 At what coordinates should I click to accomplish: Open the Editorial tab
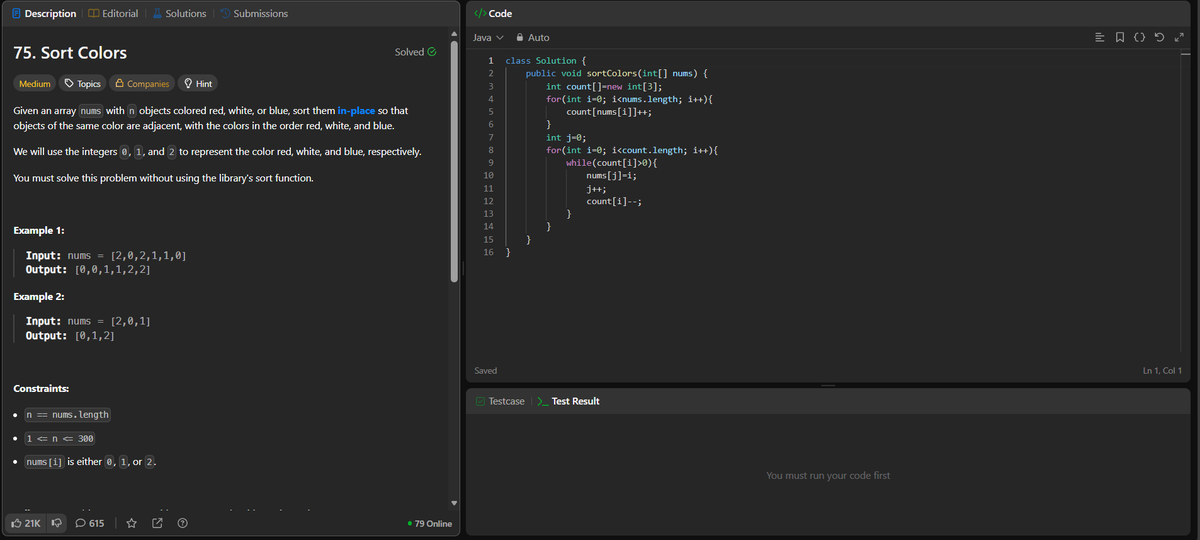pos(113,13)
